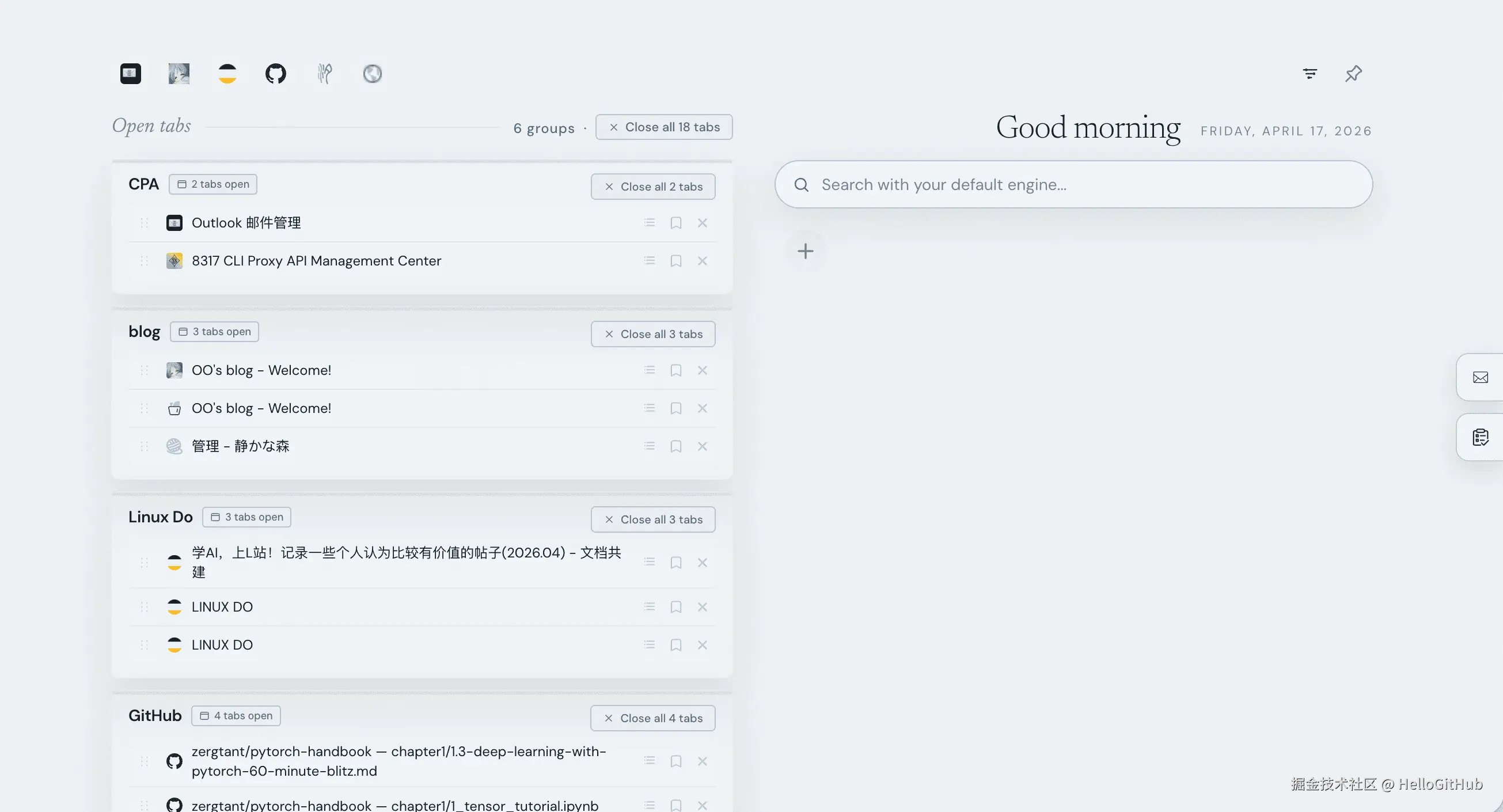The height and width of the screenshot is (812, 1503).
Task: Click the 3 tabs open badge beside Linux Do
Action: [247, 517]
